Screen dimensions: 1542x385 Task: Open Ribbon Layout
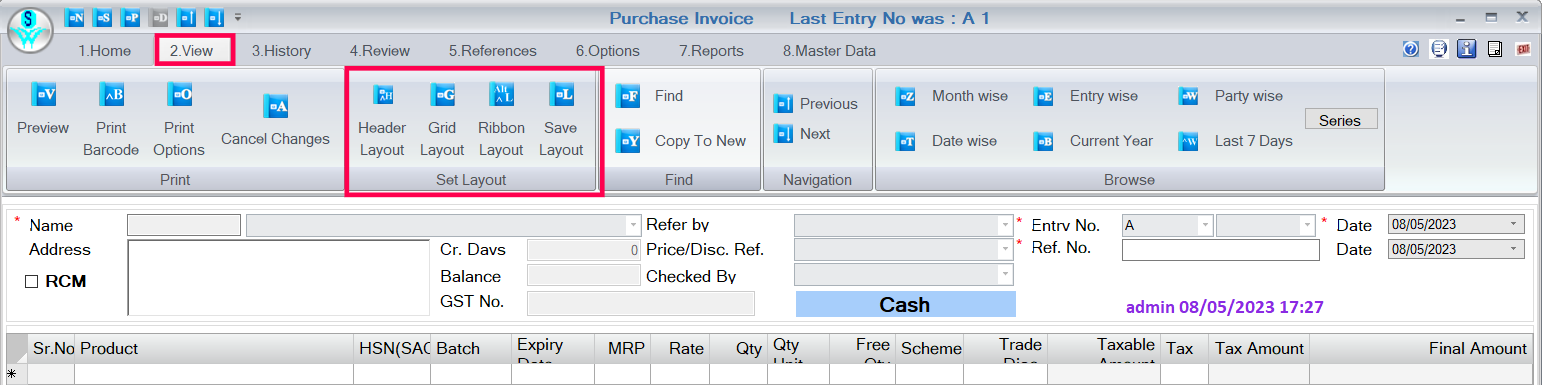point(501,120)
